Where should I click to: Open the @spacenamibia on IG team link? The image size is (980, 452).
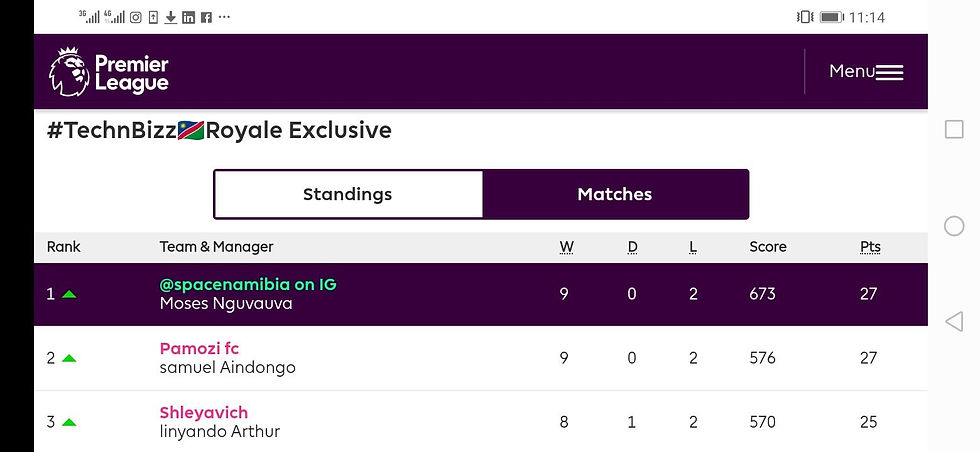pos(248,284)
